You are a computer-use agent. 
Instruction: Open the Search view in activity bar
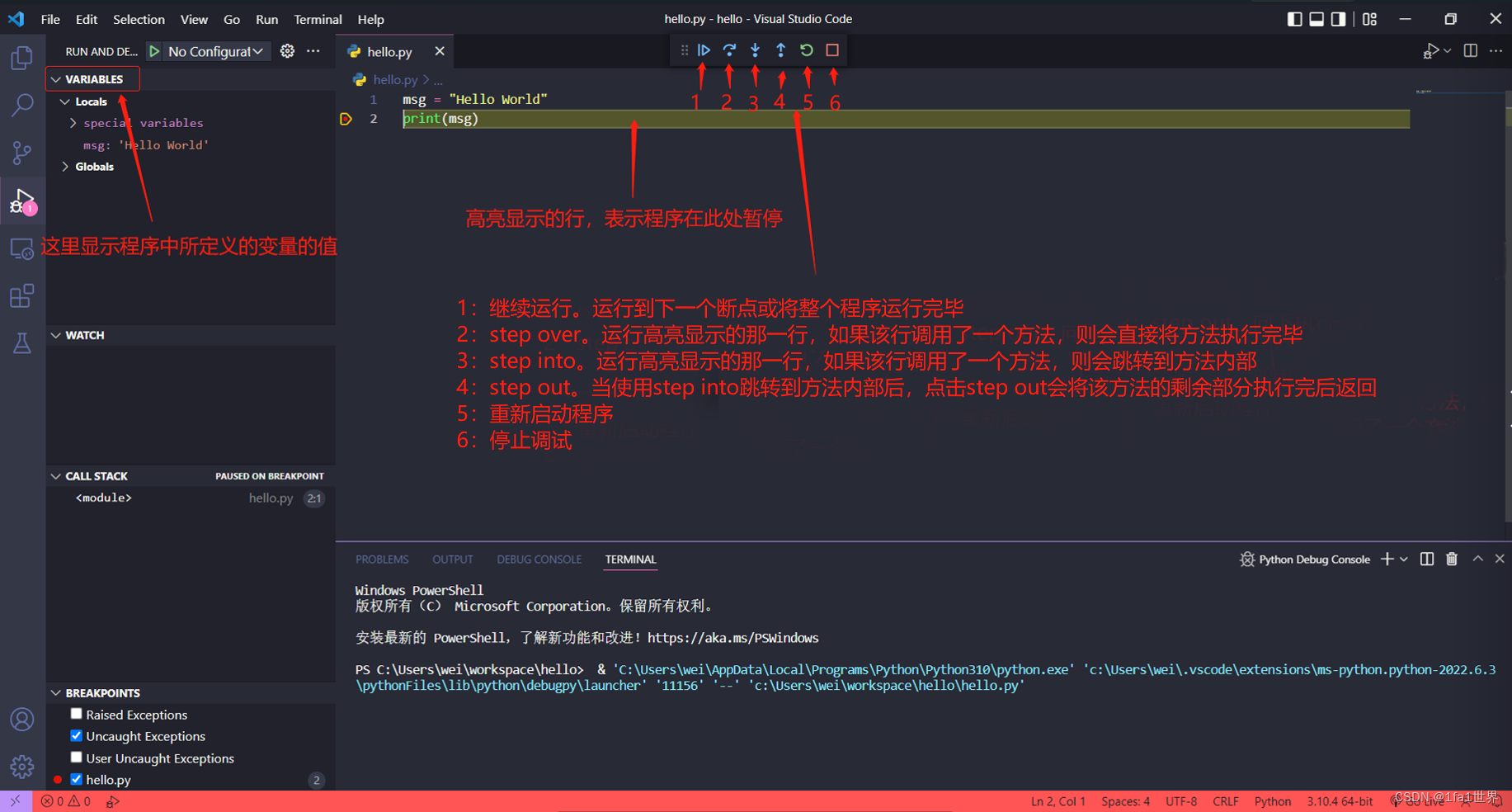click(22, 105)
